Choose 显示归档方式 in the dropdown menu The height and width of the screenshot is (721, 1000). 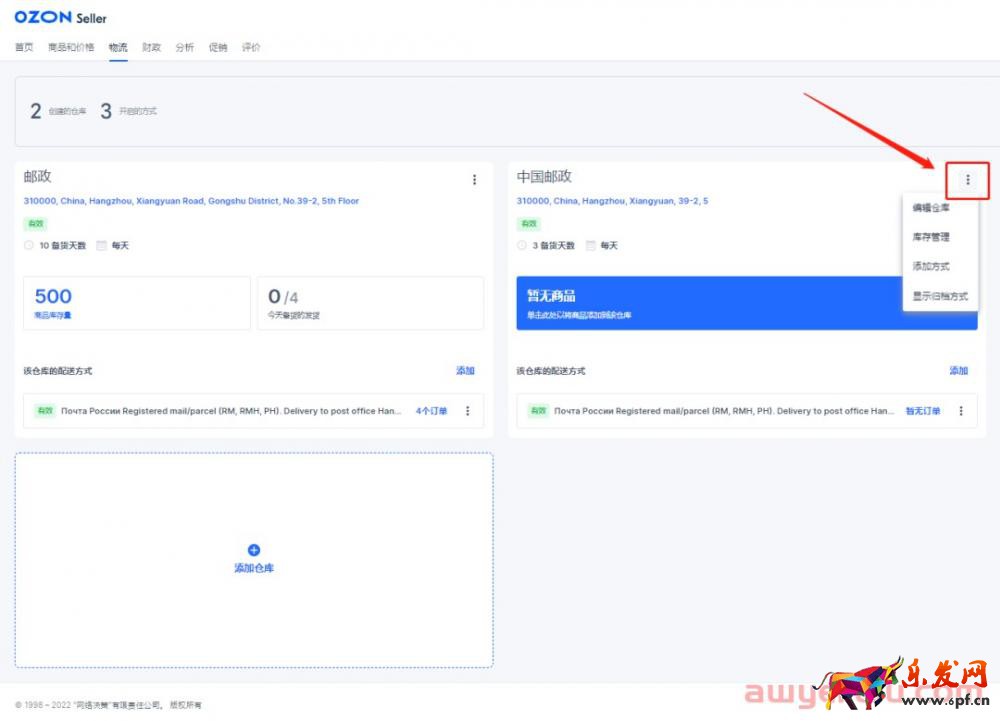click(940, 296)
